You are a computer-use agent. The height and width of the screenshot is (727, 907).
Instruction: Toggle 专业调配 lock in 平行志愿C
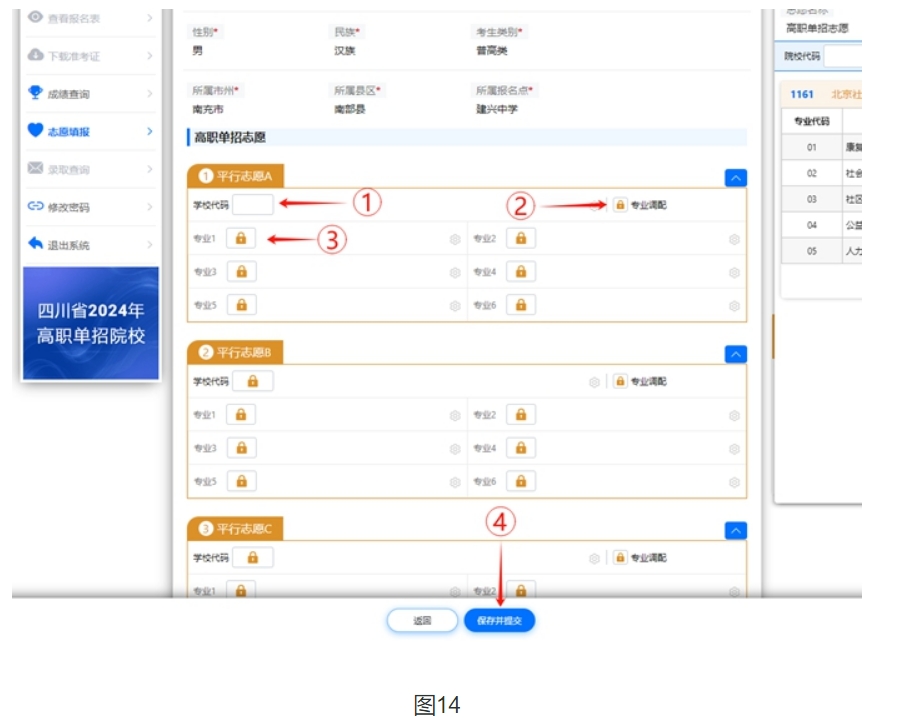[x=620, y=557]
